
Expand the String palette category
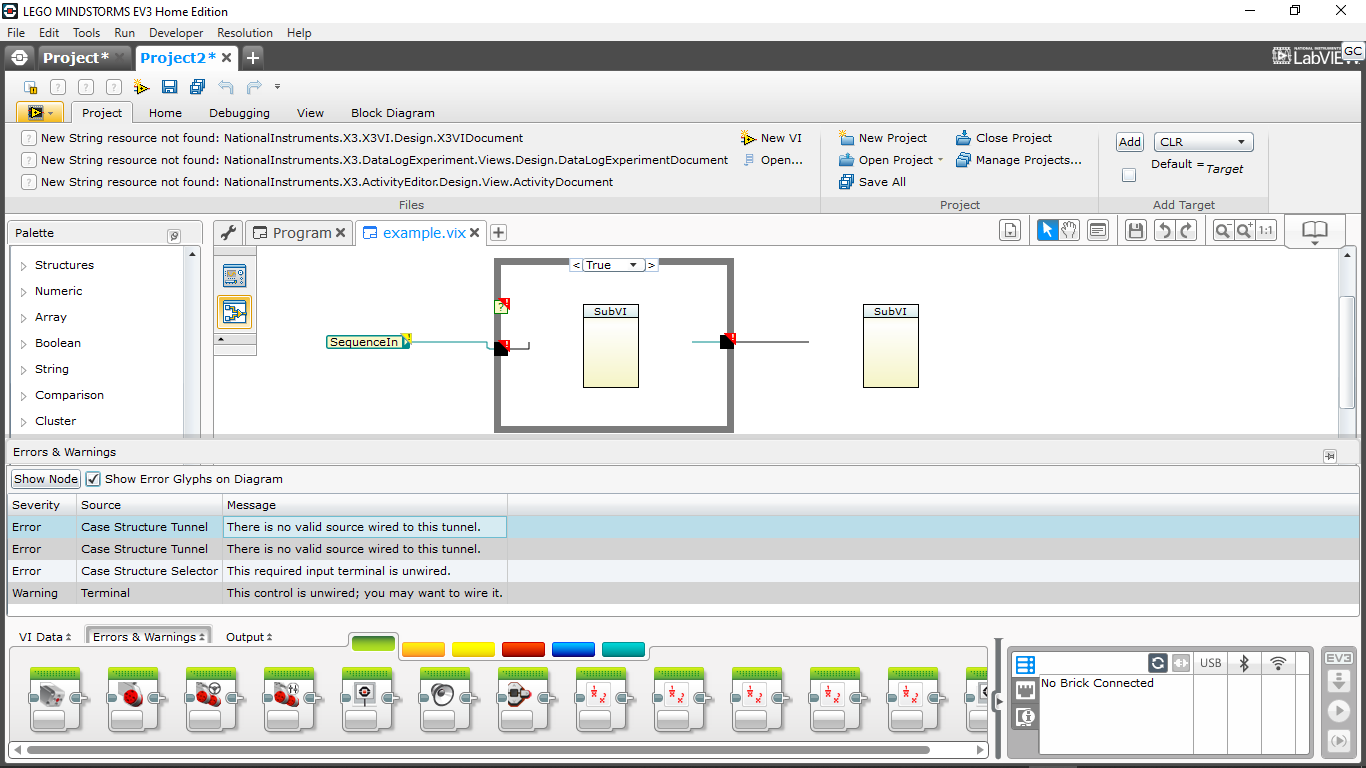click(x=24, y=370)
